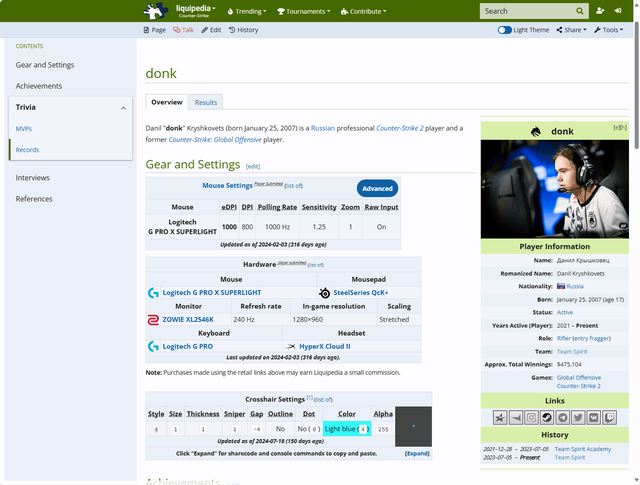640x485 pixels.
Task: Click the donk player photo
Action: 555,189
